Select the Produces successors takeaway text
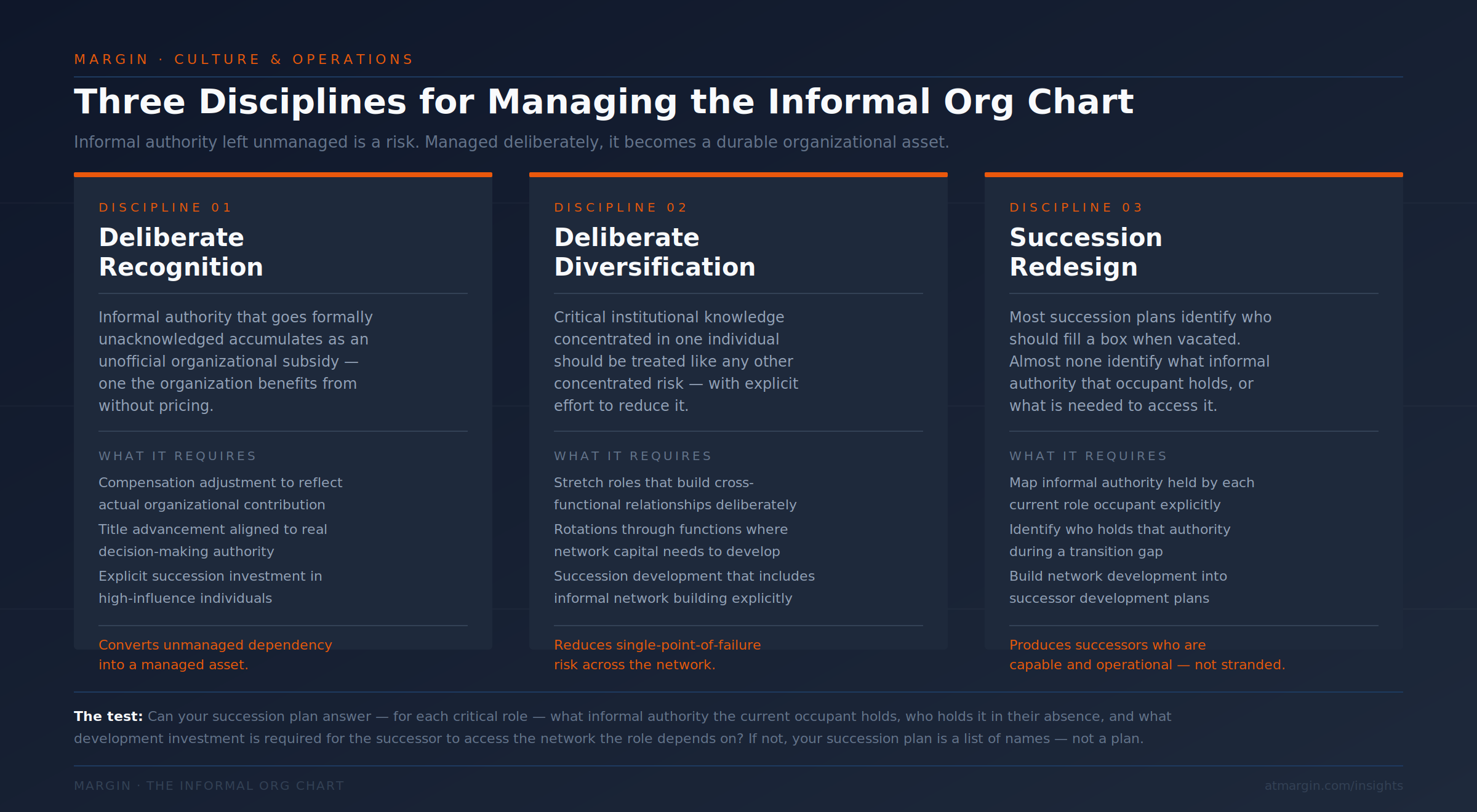 click(x=1147, y=654)
